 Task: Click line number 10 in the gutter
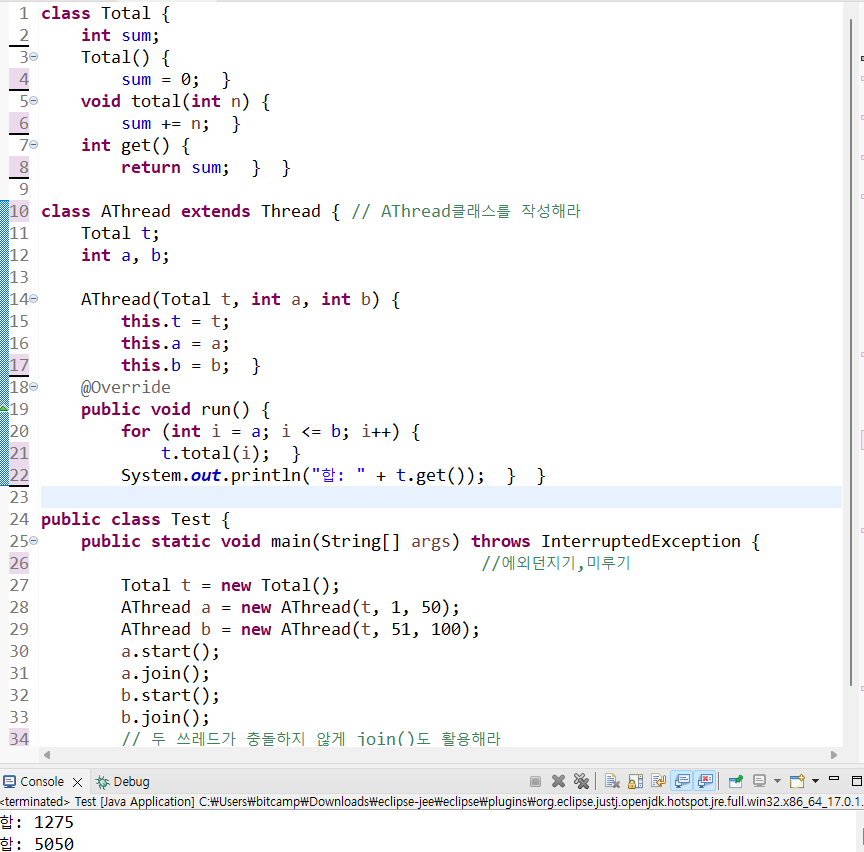tap(19, 211)
